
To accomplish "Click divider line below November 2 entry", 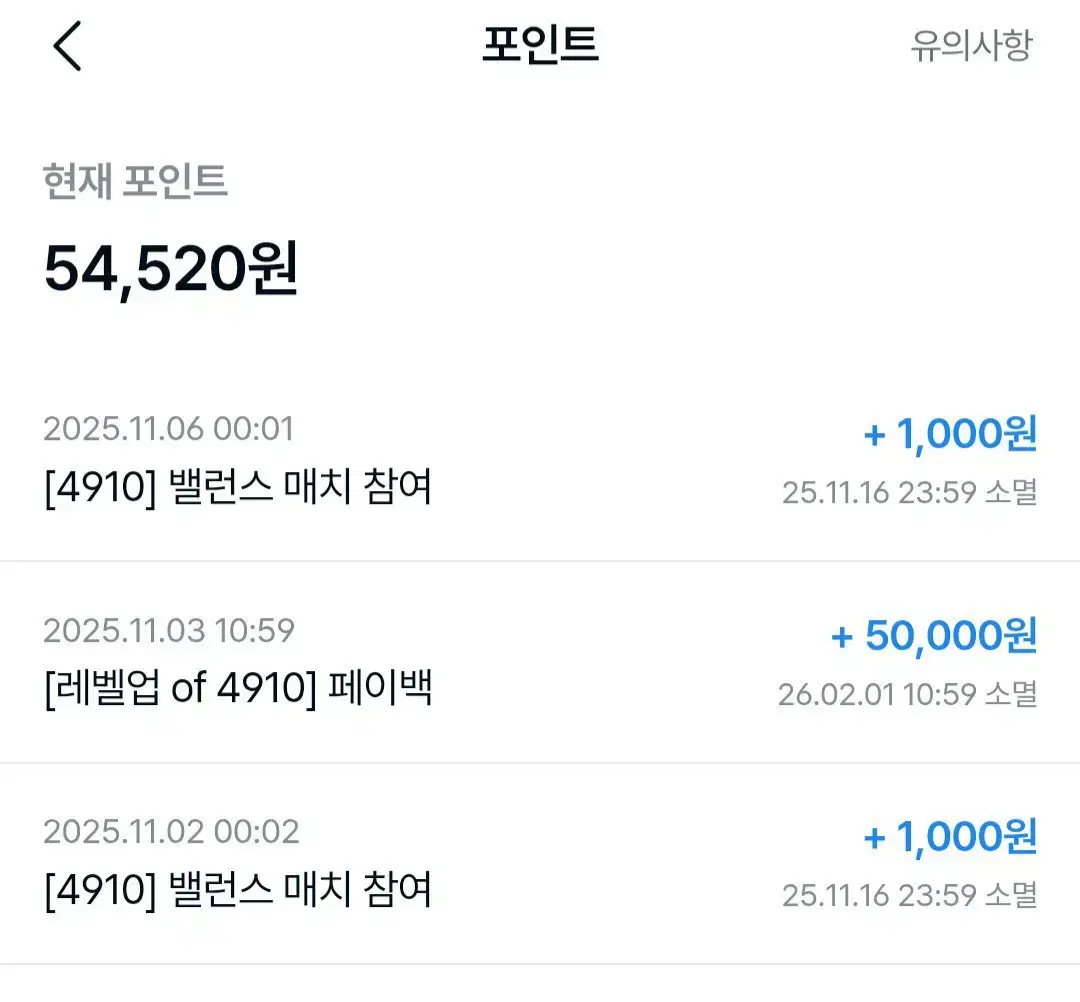I will tap(540, 964).
